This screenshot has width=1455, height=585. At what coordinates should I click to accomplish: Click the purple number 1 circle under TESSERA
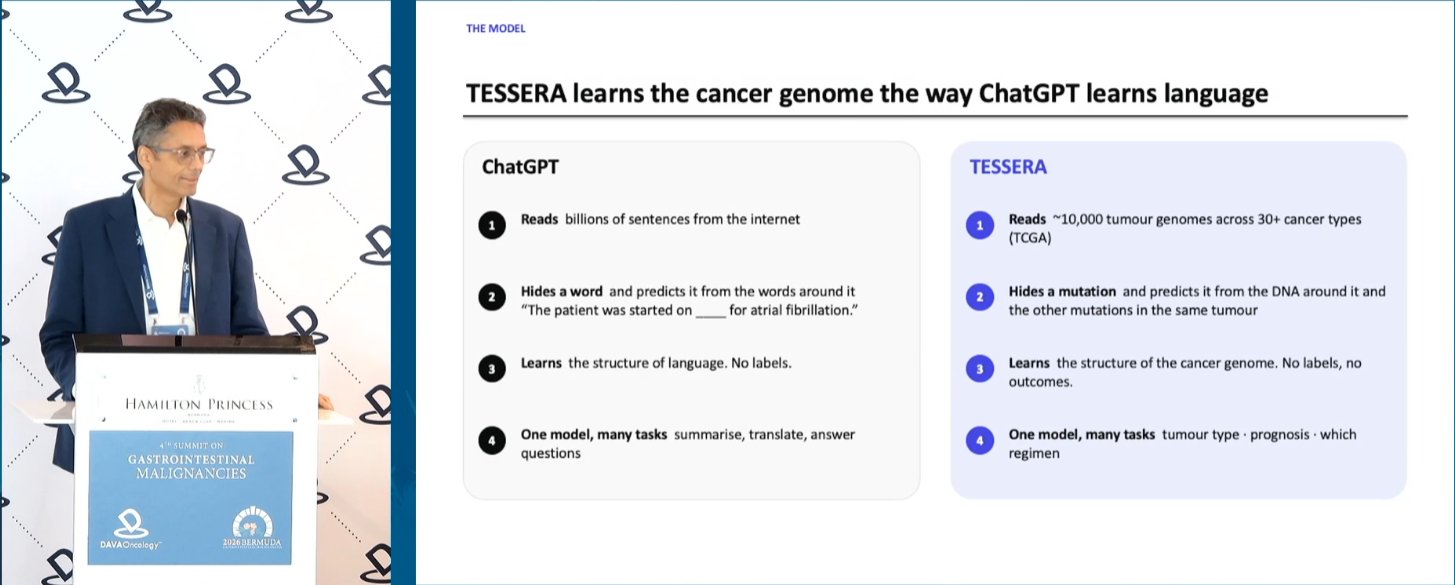(979, 227)
